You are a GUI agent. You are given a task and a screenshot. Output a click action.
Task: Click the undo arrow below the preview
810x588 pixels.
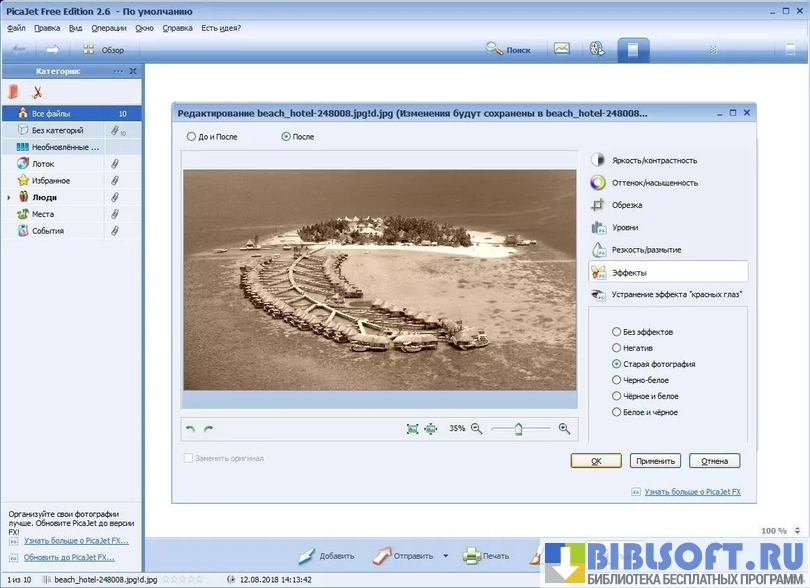191,429
